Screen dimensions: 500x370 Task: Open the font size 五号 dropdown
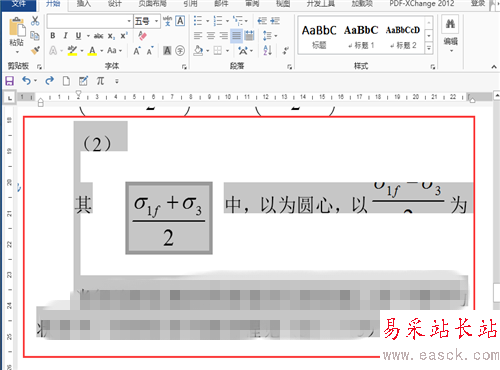[157, 21]
